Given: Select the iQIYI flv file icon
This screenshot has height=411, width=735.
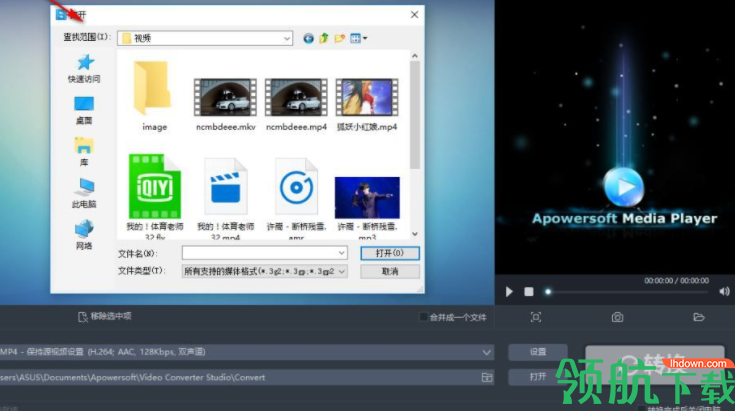Looking at the screenshot, I should point(155,186).
